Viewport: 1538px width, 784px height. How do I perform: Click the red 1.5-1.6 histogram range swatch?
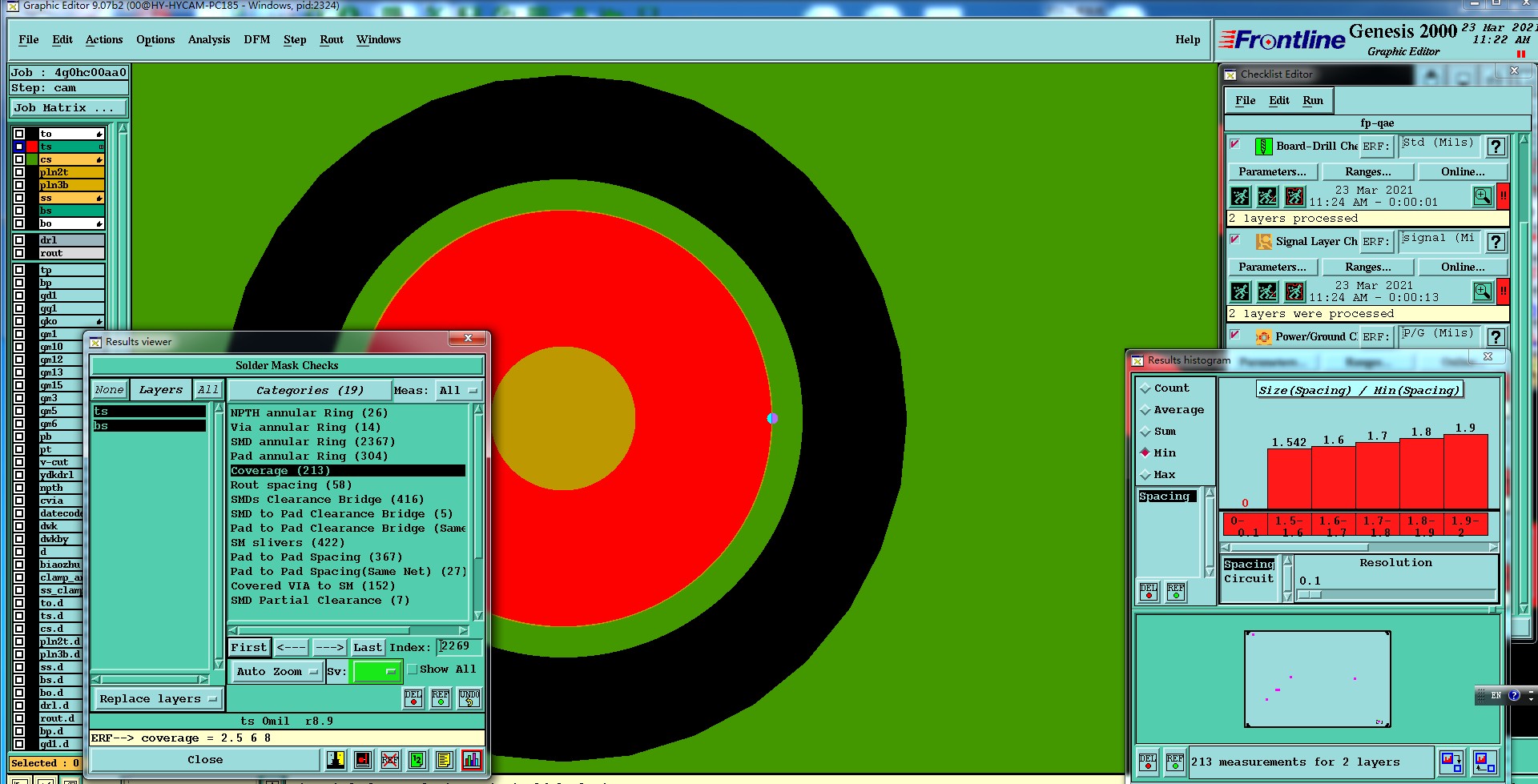click(x=1289, y=525)
